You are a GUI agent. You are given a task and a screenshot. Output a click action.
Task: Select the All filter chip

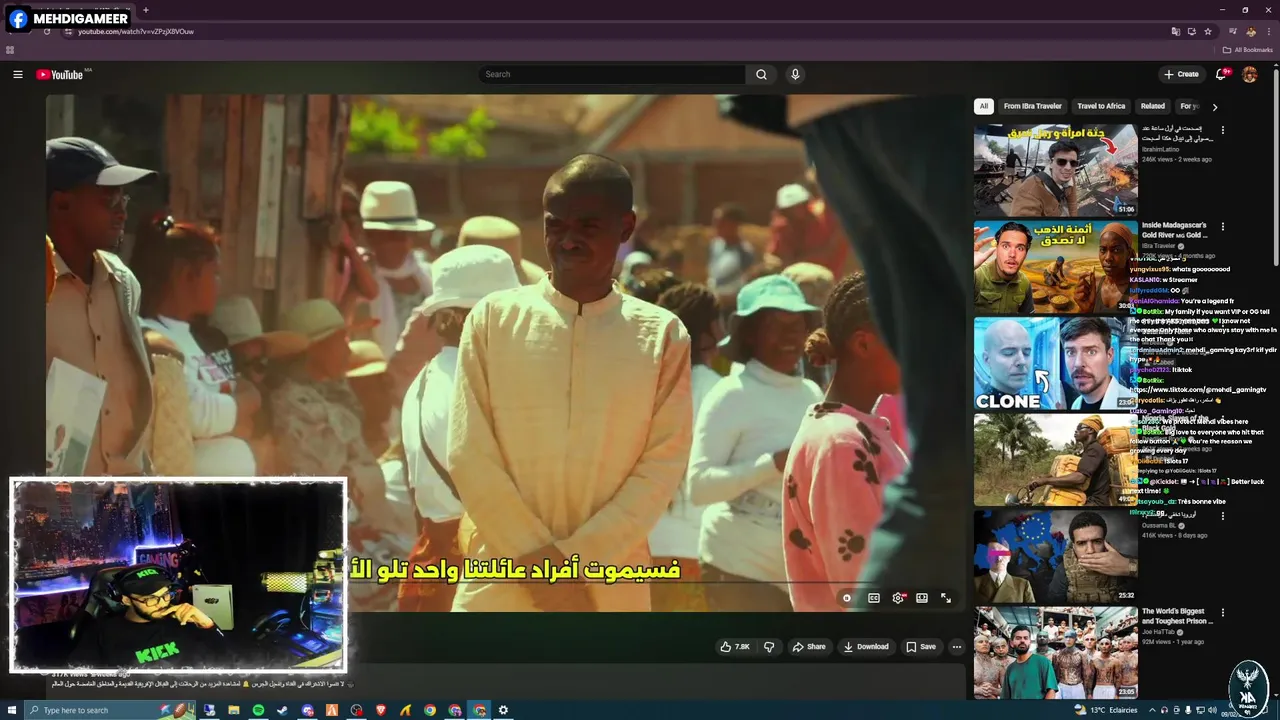(983, 106)
